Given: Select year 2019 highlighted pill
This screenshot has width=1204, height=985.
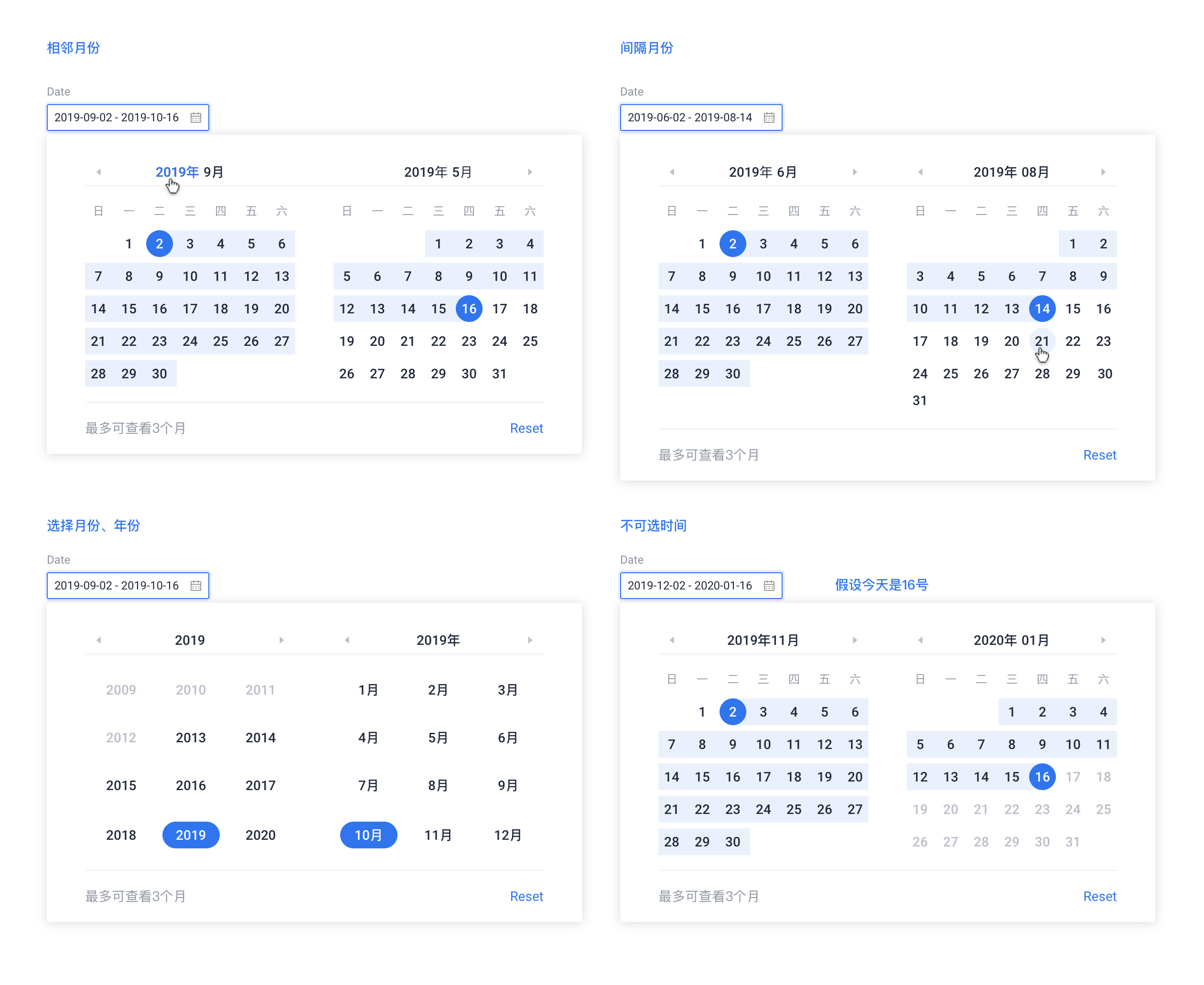Looking at the screenshot, I should click(x=191, y=835).
